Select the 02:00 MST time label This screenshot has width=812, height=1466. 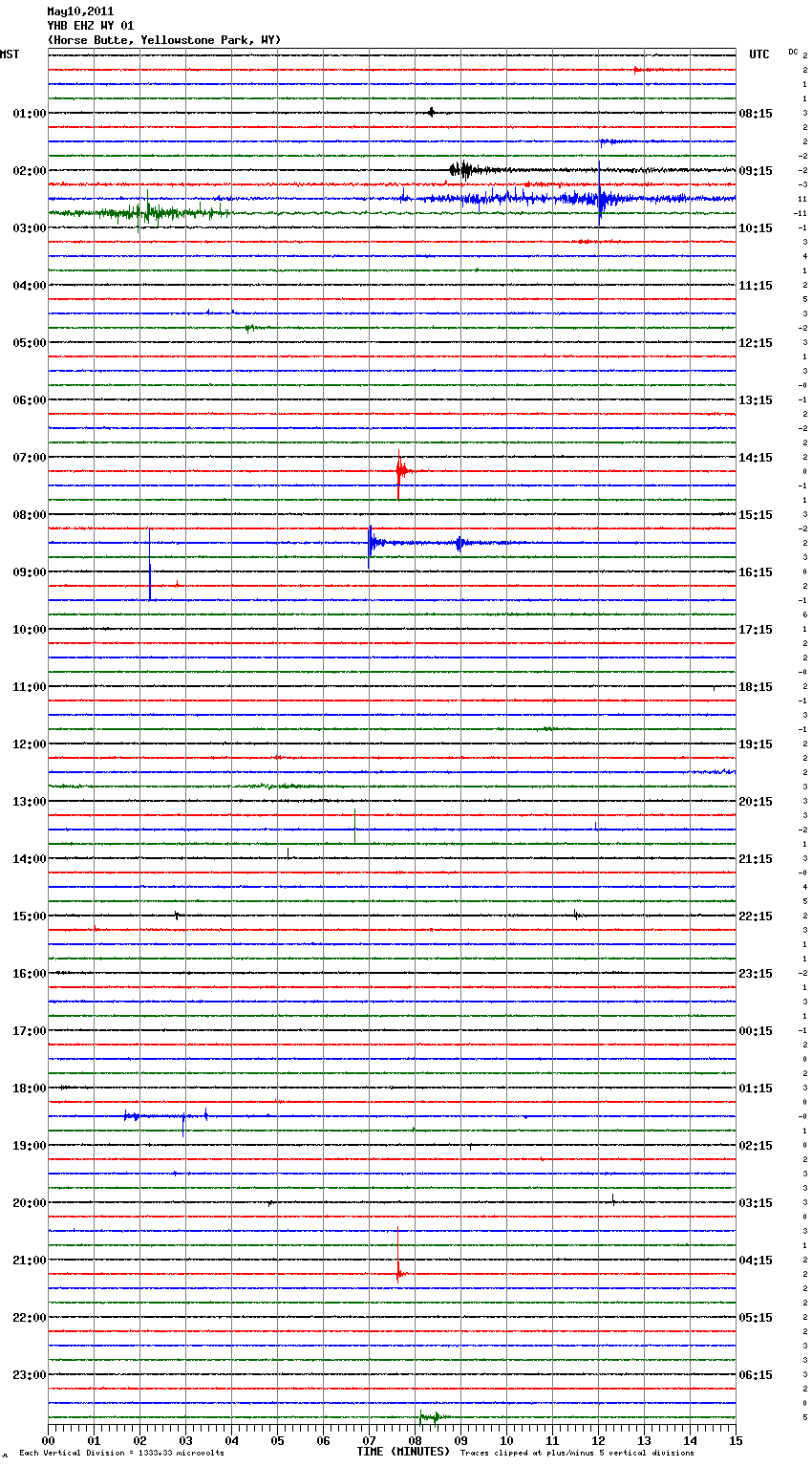pyautogui.click(x=29, y=171)
